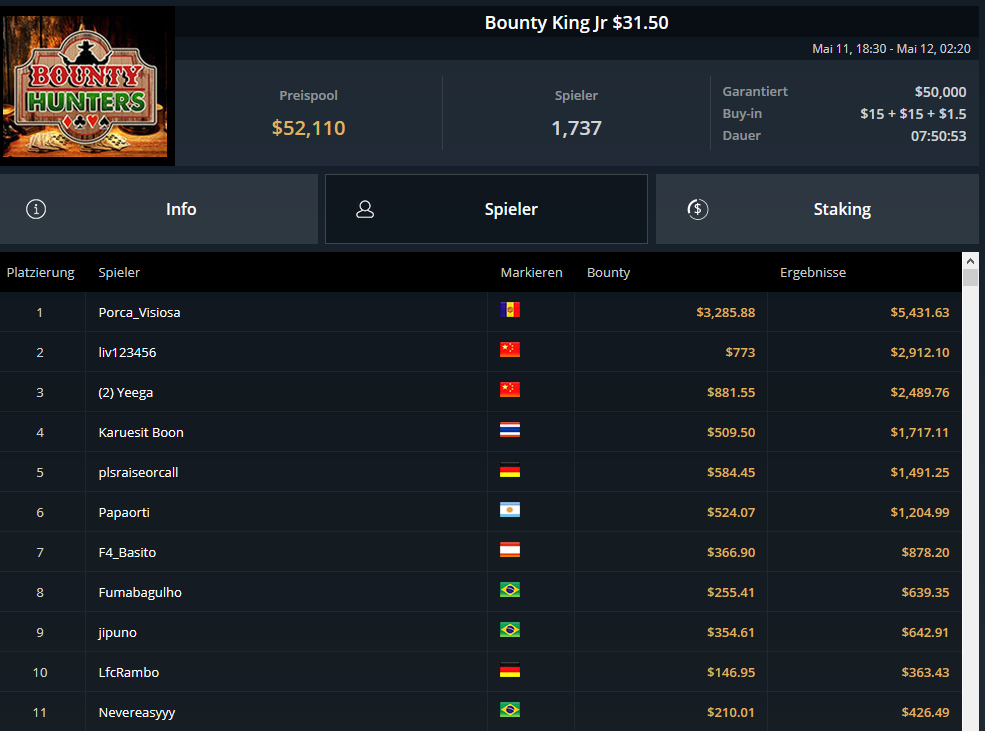This screenshot has height=731, width=985.
Task: Click the Bounty Hunters logo thumbnail
Action: (x=87, y=86)
